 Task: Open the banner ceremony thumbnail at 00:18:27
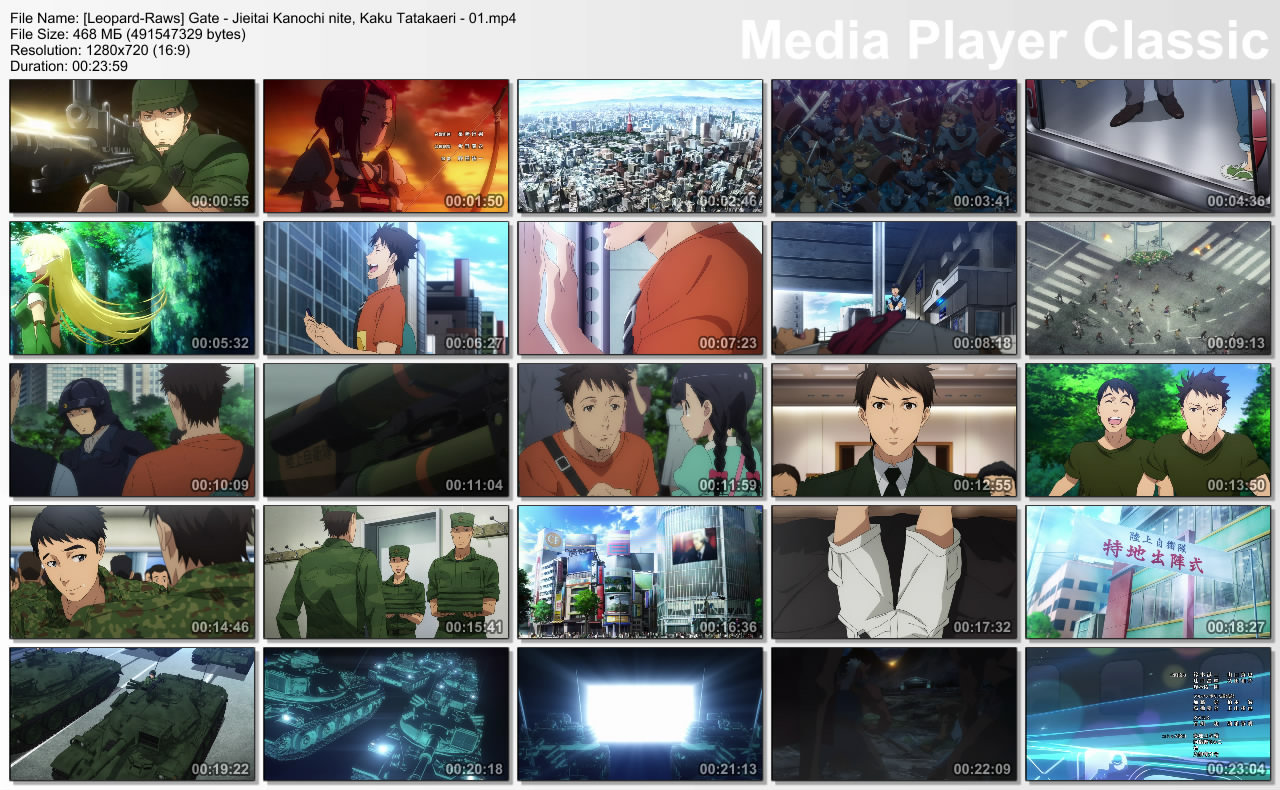tap(1148, 572)
